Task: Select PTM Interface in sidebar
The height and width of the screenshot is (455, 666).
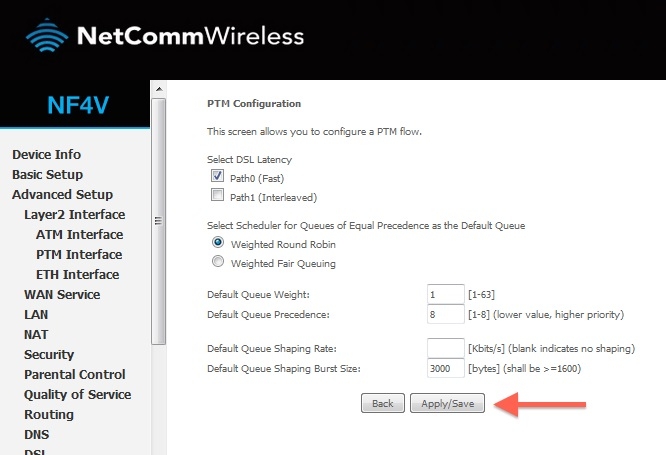Action: [x=79, y=254]
